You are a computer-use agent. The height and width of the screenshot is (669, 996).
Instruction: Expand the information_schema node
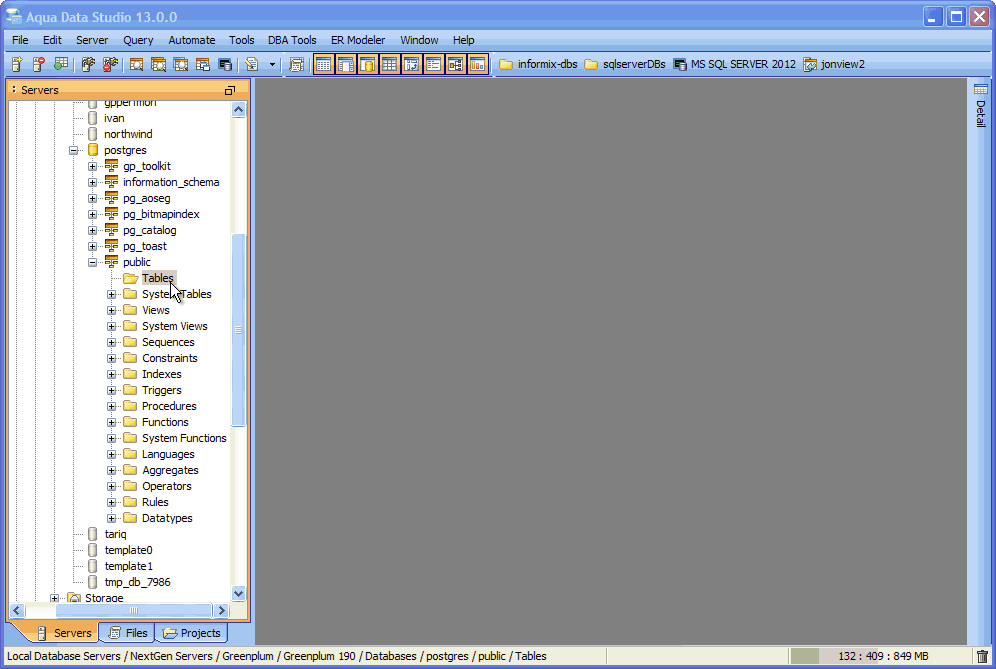coord(93,182)
